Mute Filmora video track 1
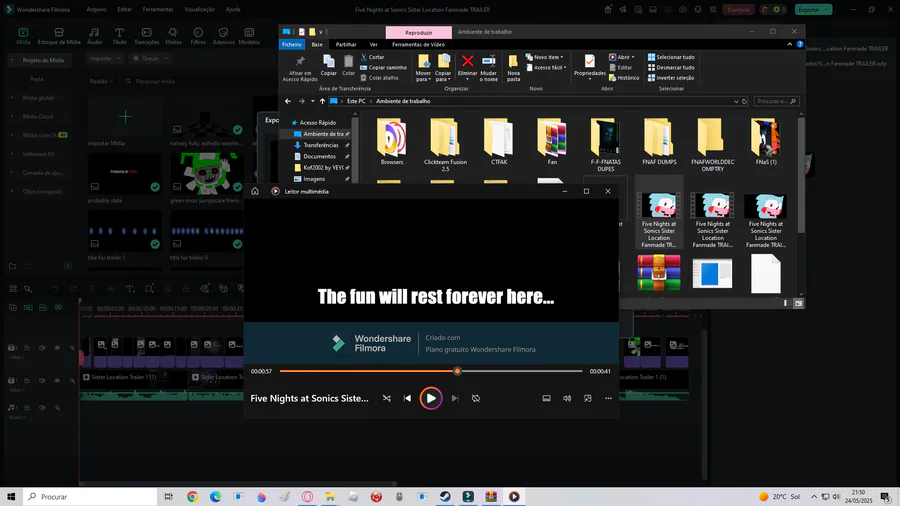 (x=42, y=380)
